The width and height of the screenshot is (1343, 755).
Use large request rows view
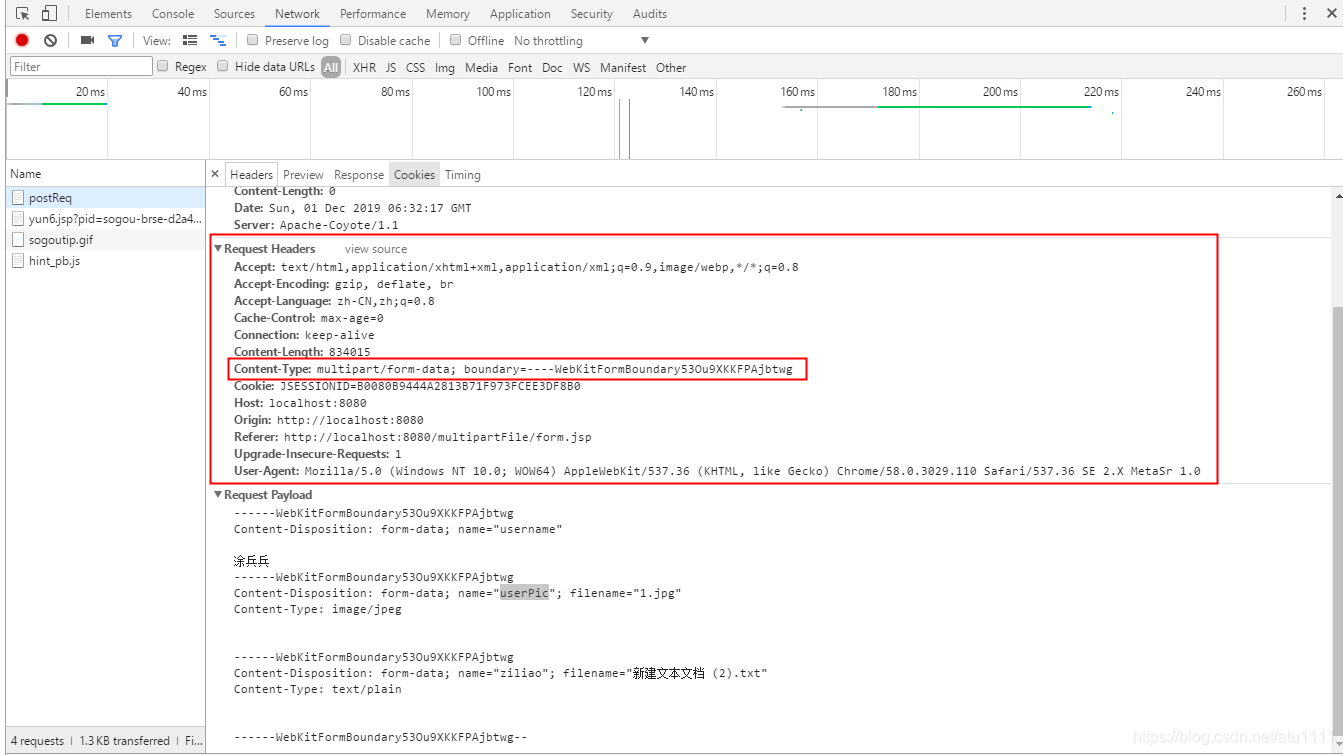pos(189,40)
